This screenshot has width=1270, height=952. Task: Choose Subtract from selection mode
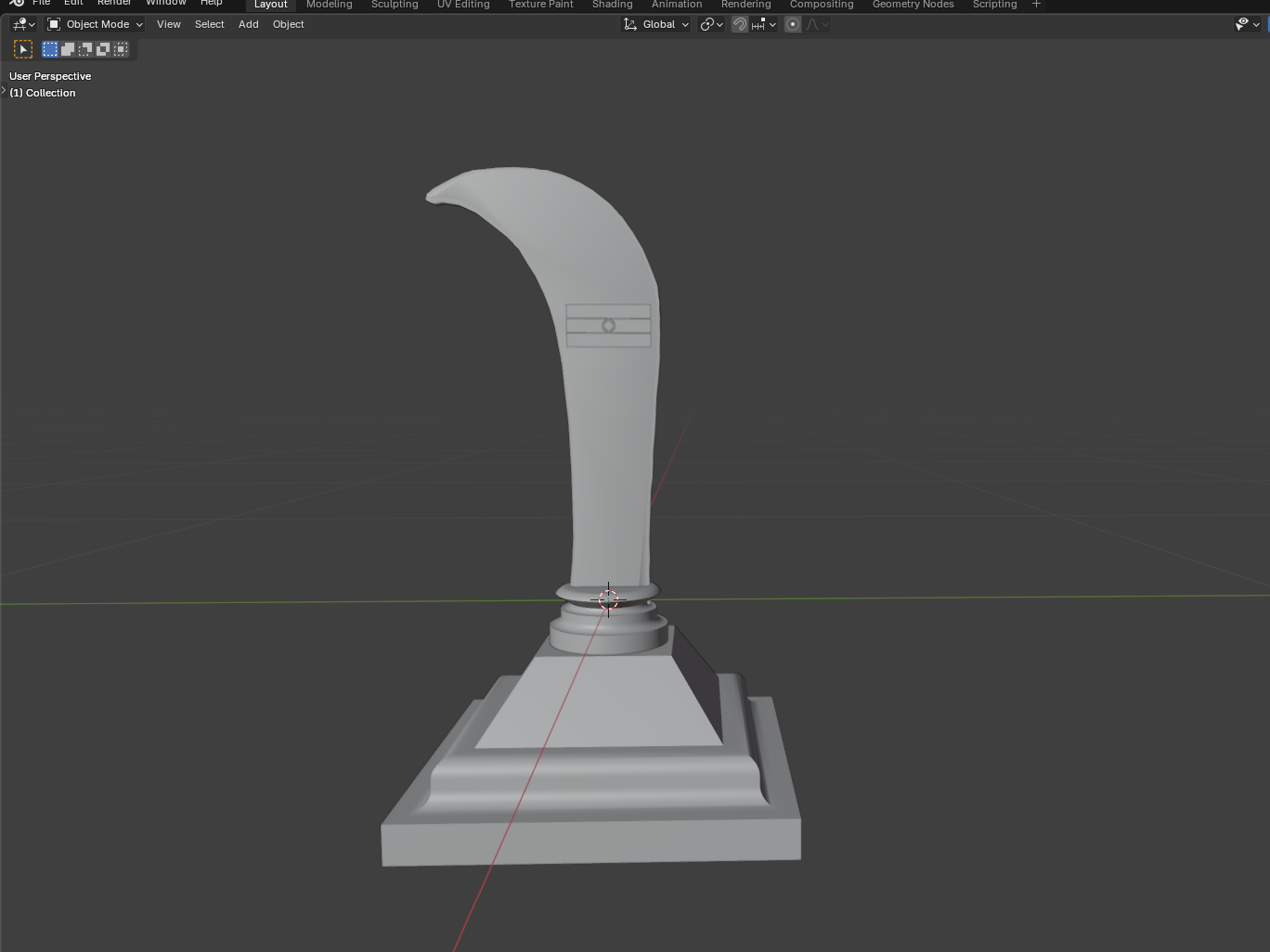[x=85, y=49]
